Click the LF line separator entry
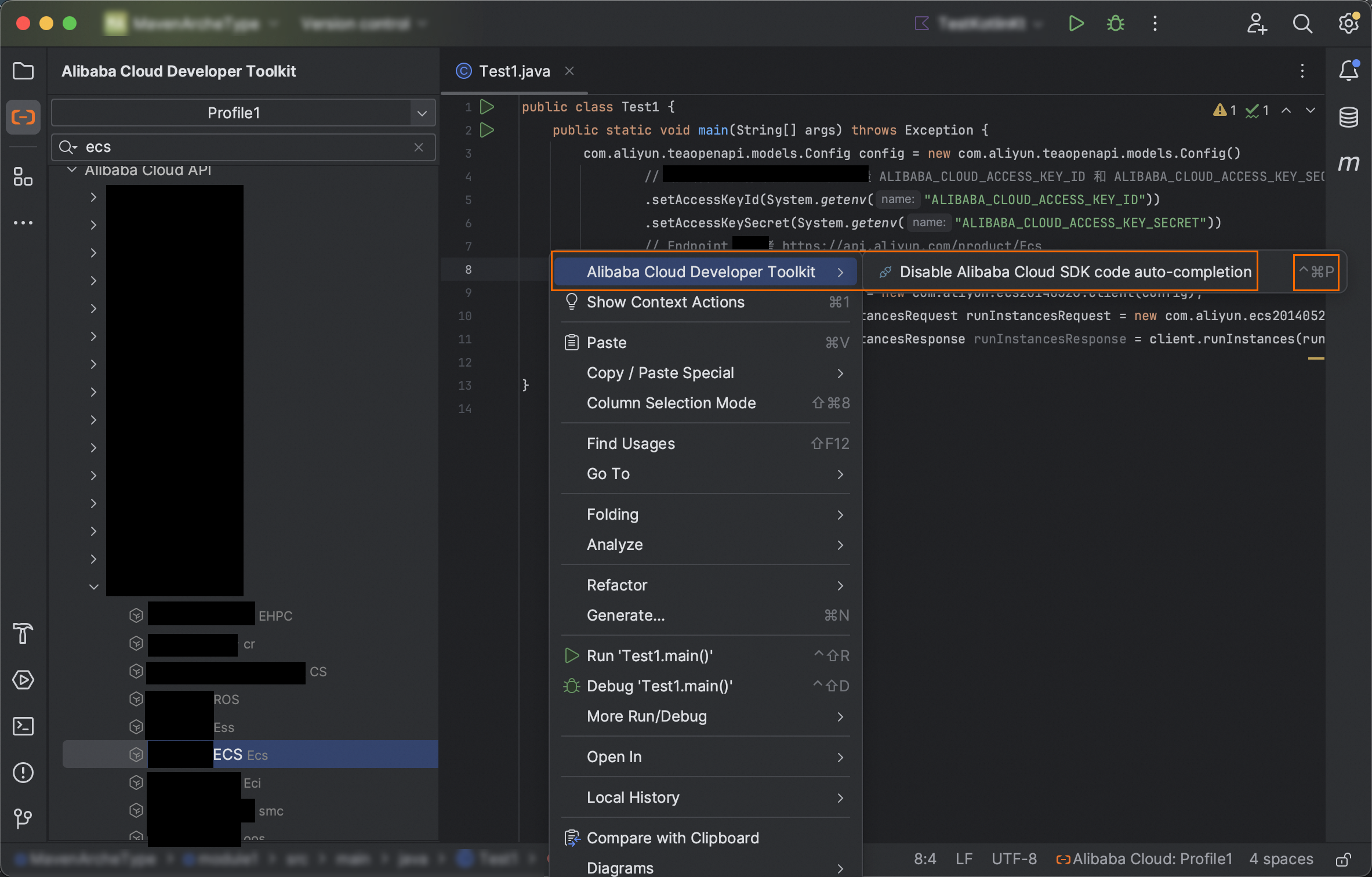 coord(964,859)
